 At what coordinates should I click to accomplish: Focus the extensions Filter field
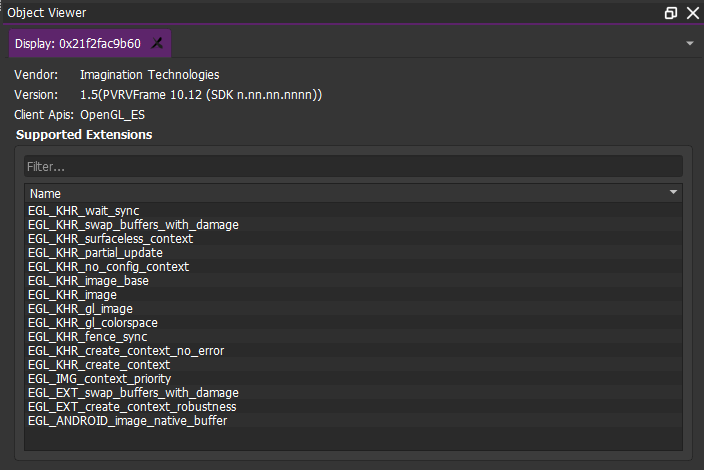click(x=353, y=167)
